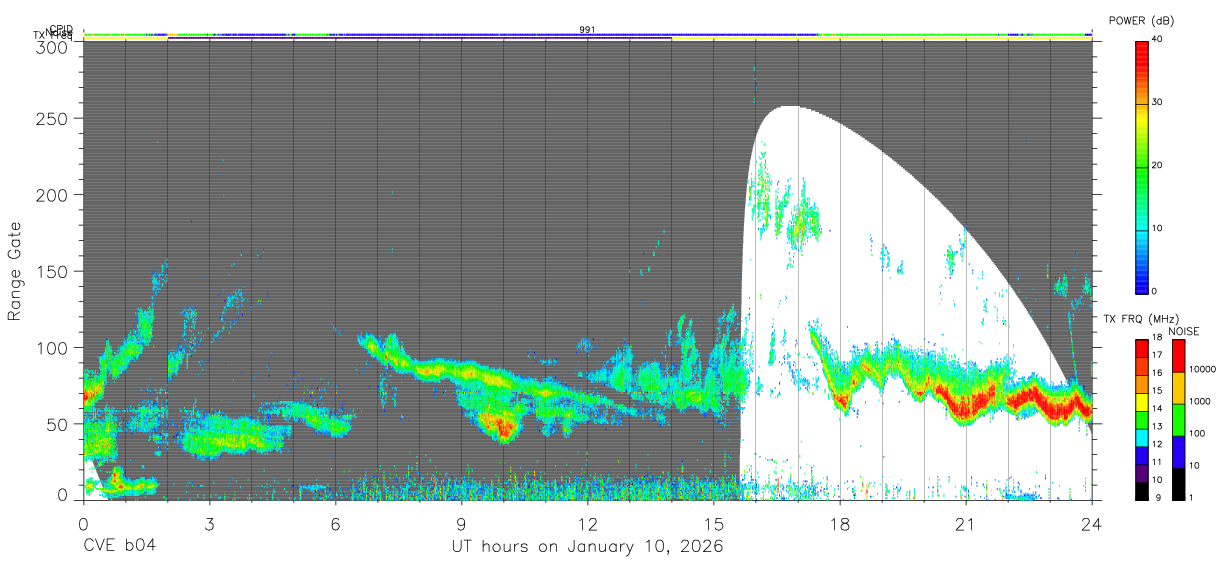
Task: Click the 991 CPID value above plot
Action: click(x=587, y=30)
